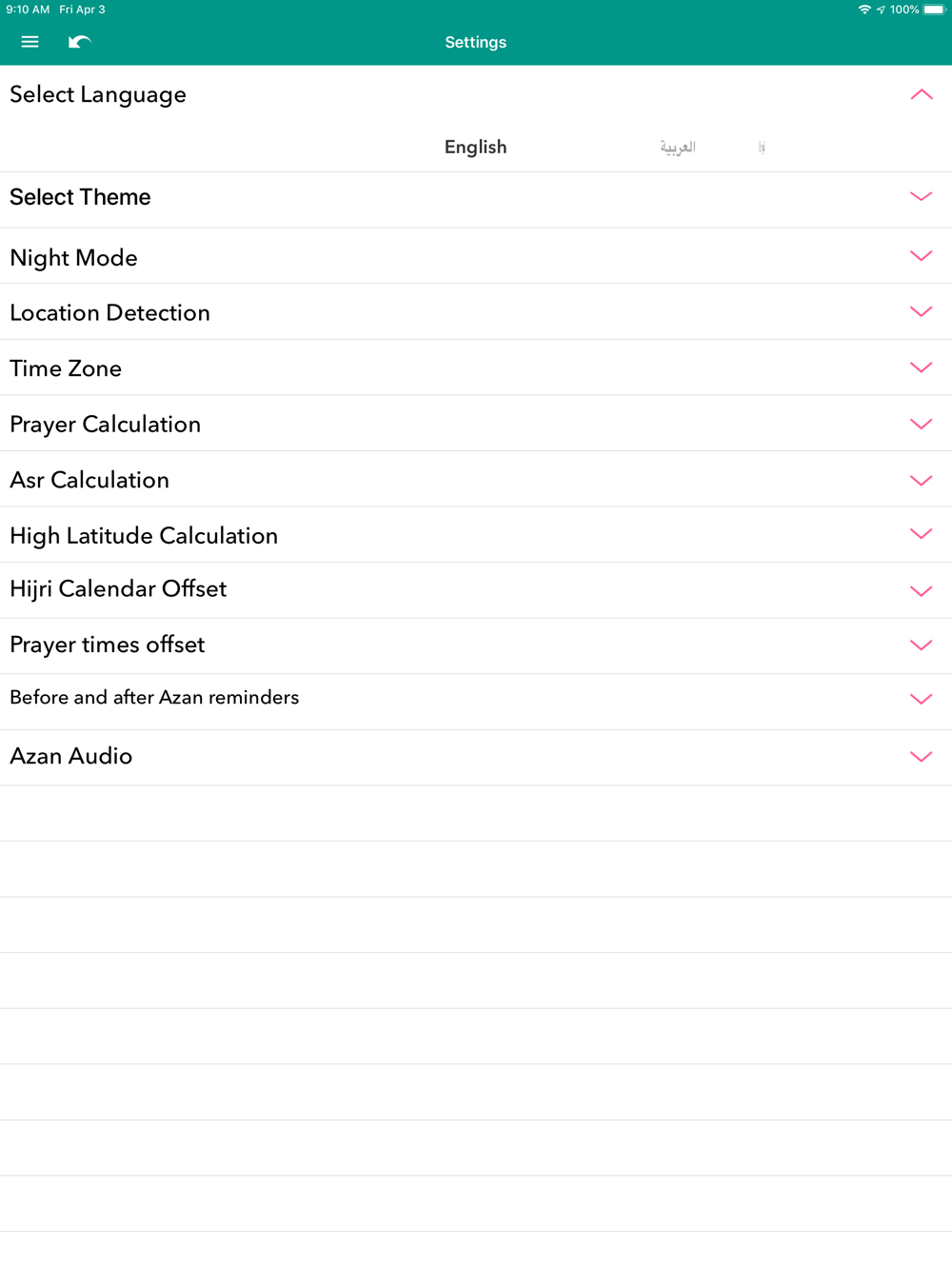Viewport: 952px width, 1270px height.
Task: Expand Select Theme chevron
Action: 921,197
